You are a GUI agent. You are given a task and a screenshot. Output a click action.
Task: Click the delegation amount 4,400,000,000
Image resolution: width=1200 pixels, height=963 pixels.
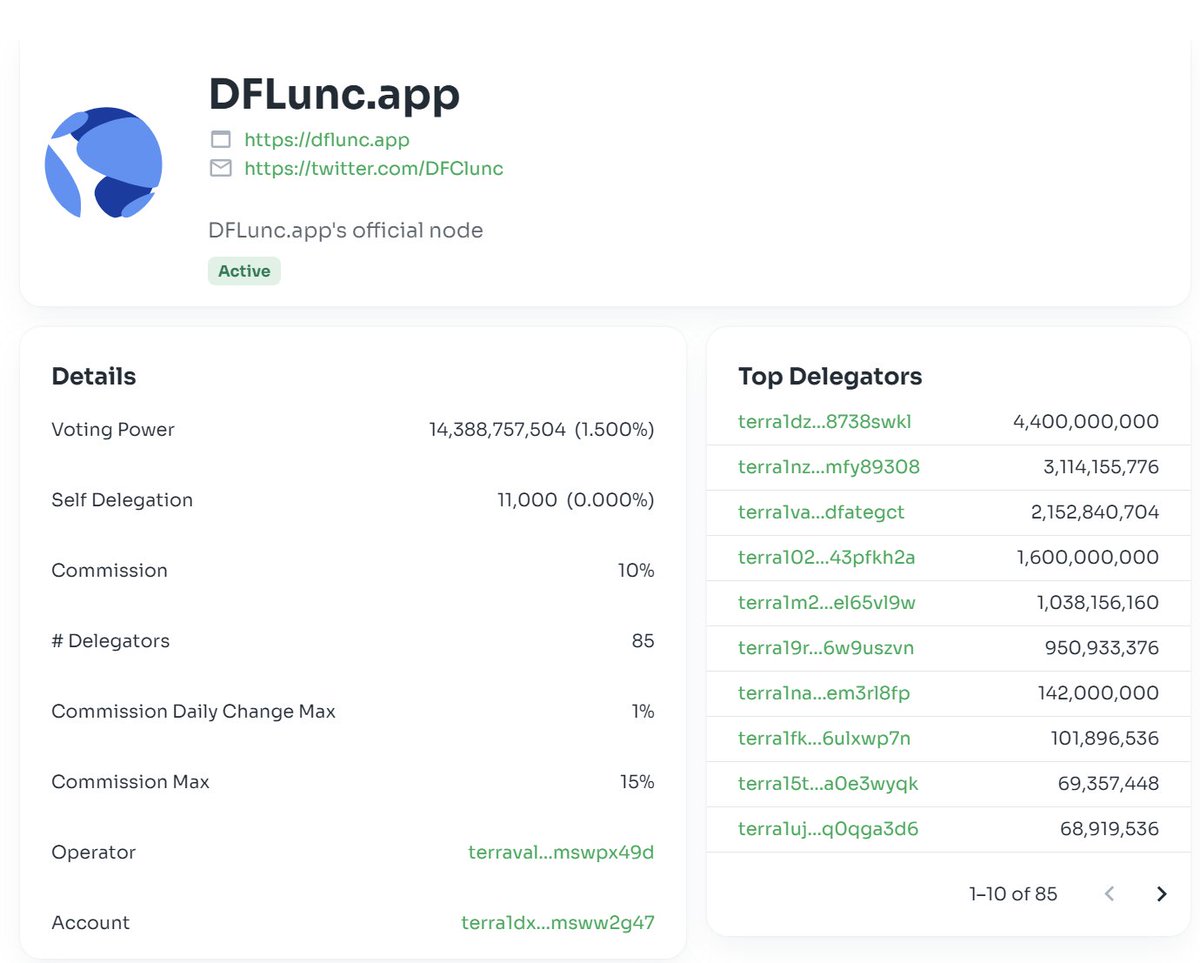click(x=1086, y=422)
